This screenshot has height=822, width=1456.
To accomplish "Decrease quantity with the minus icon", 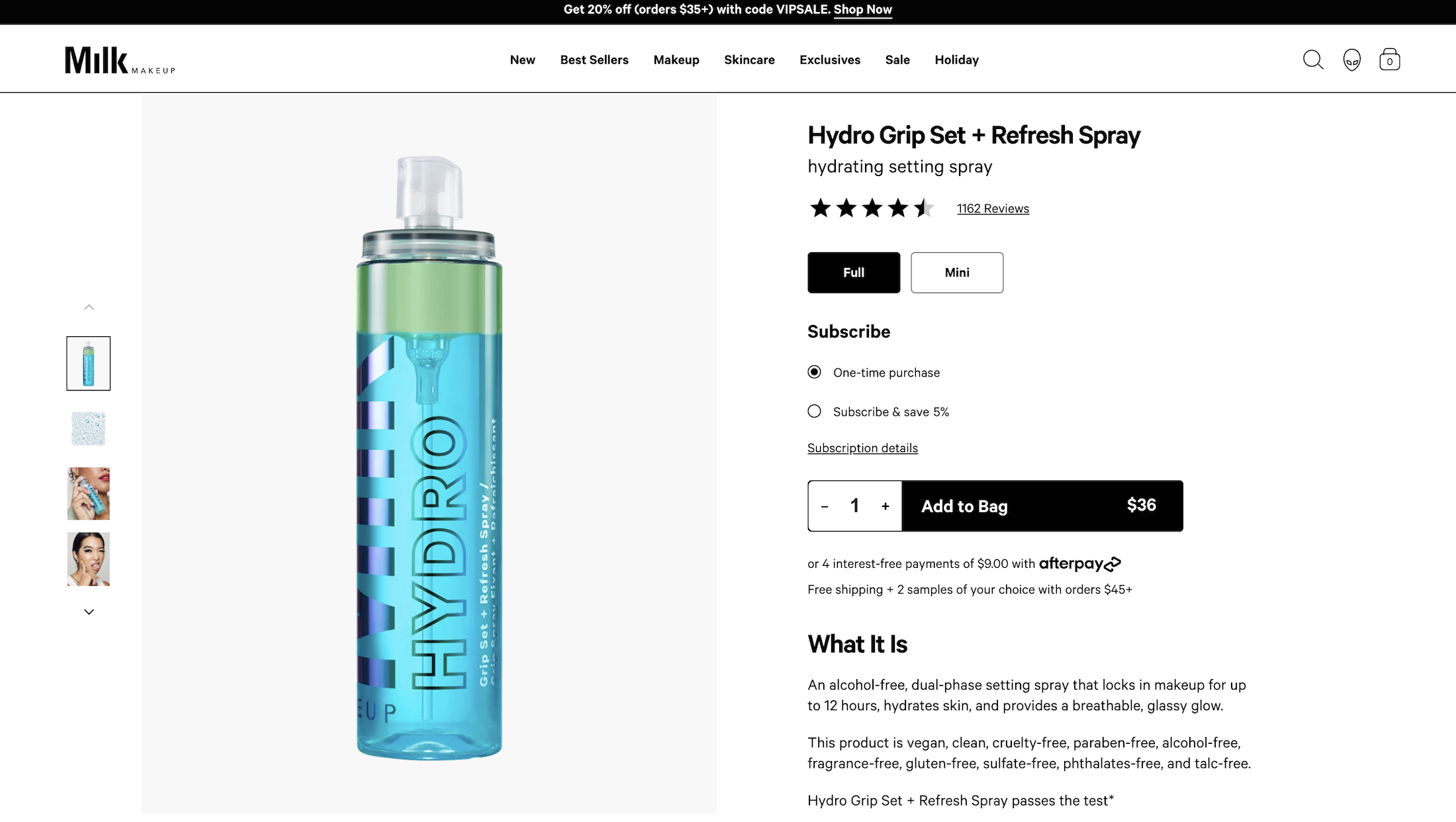I will point(825,506).
